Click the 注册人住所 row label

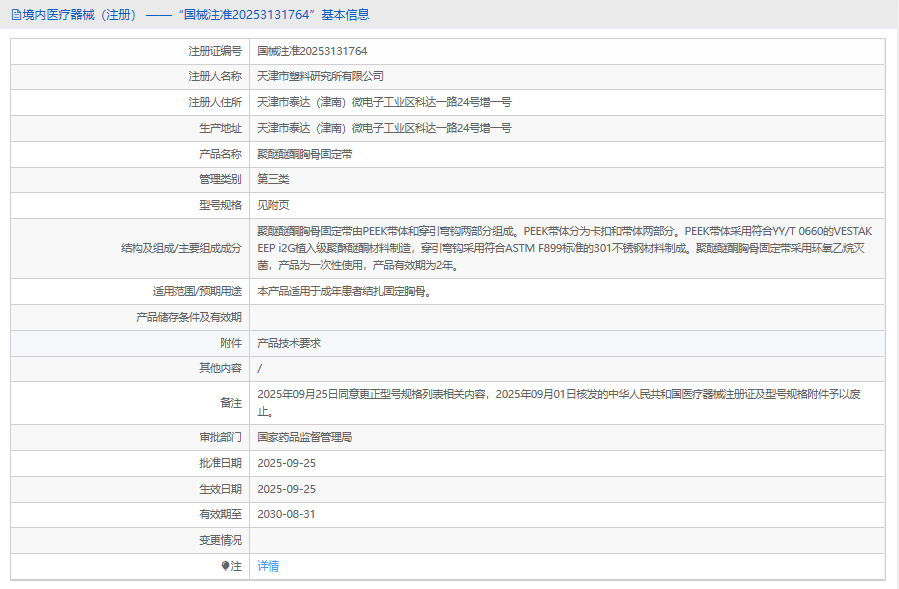click(215, 102)
